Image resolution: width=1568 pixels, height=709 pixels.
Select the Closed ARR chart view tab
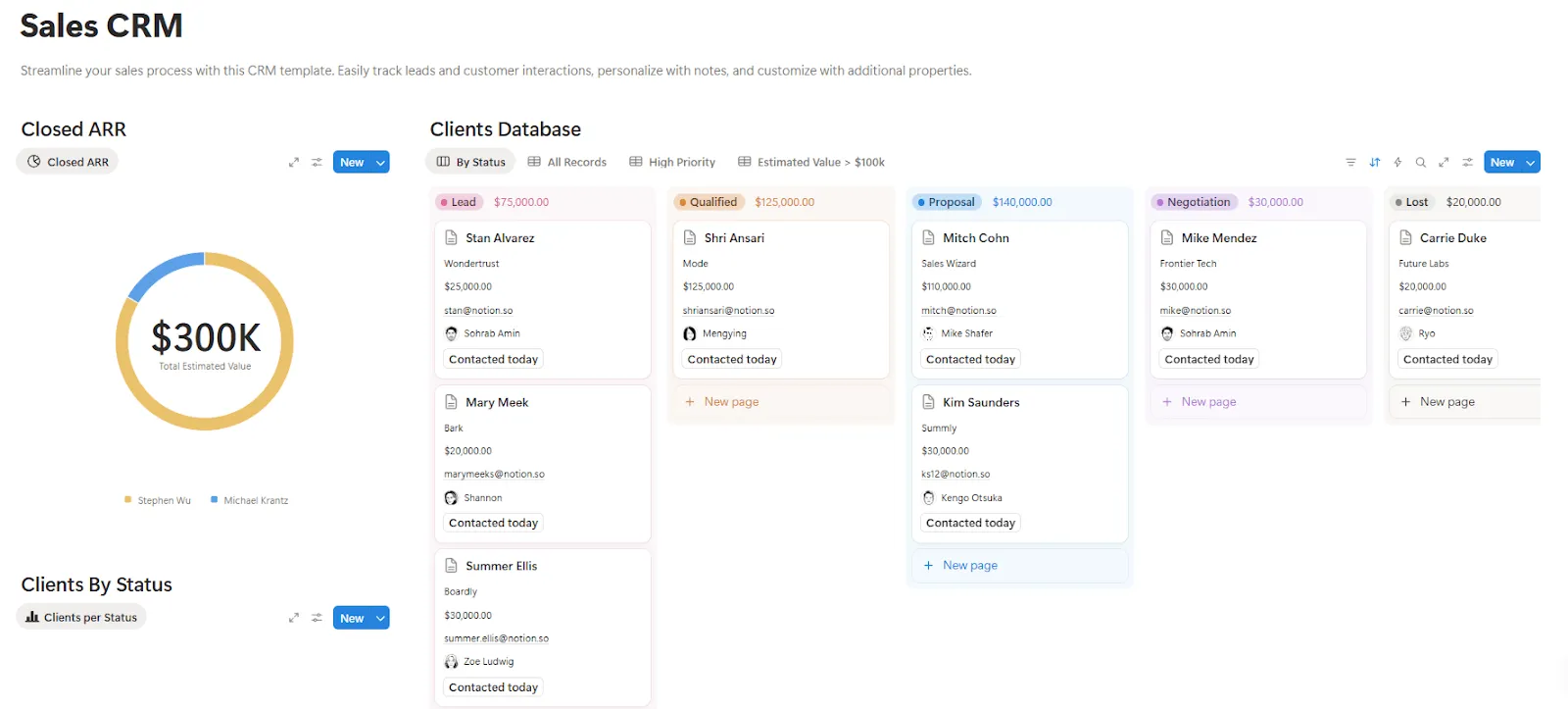pos(68,162)
